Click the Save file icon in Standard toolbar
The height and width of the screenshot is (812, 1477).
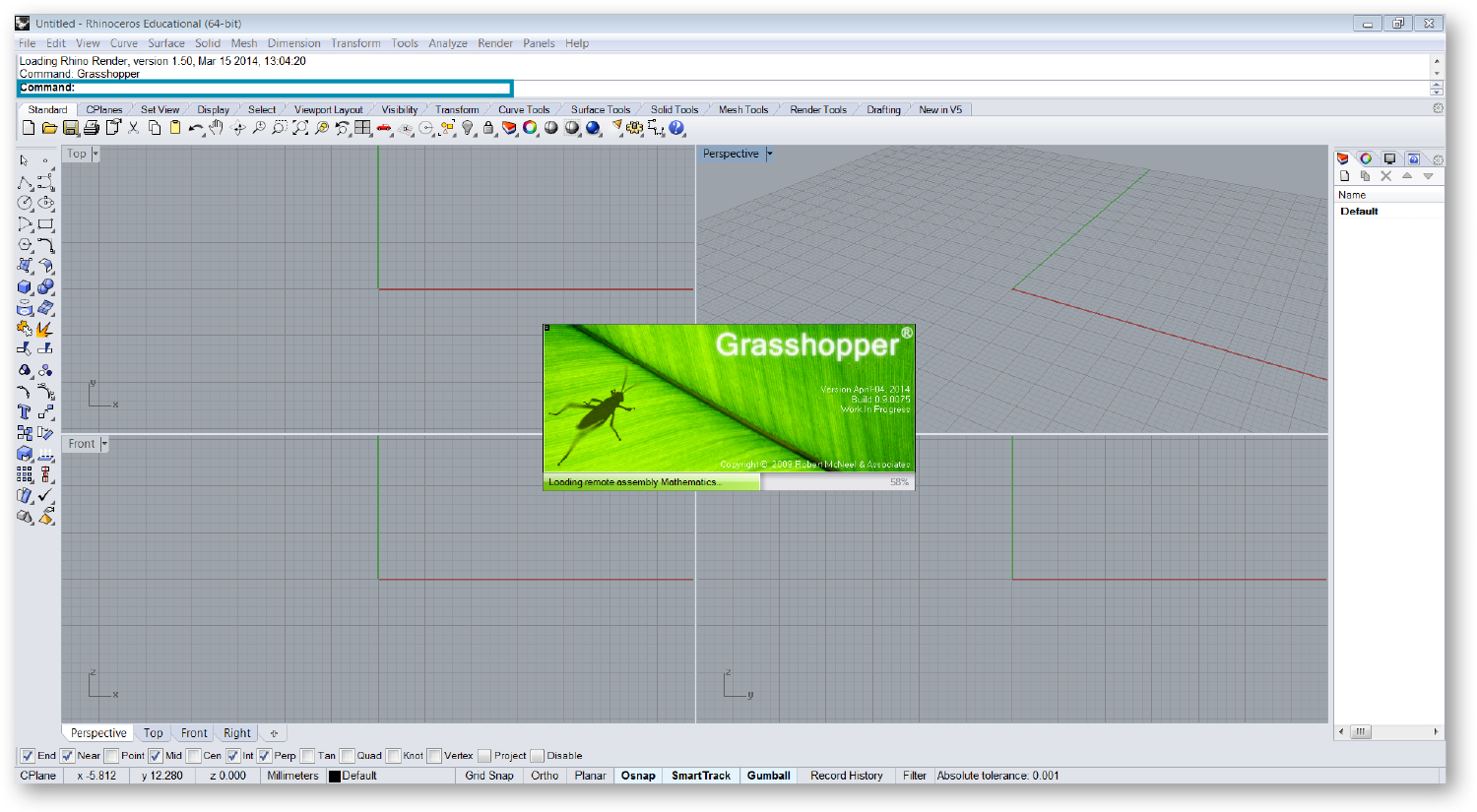tap(71, 128)
